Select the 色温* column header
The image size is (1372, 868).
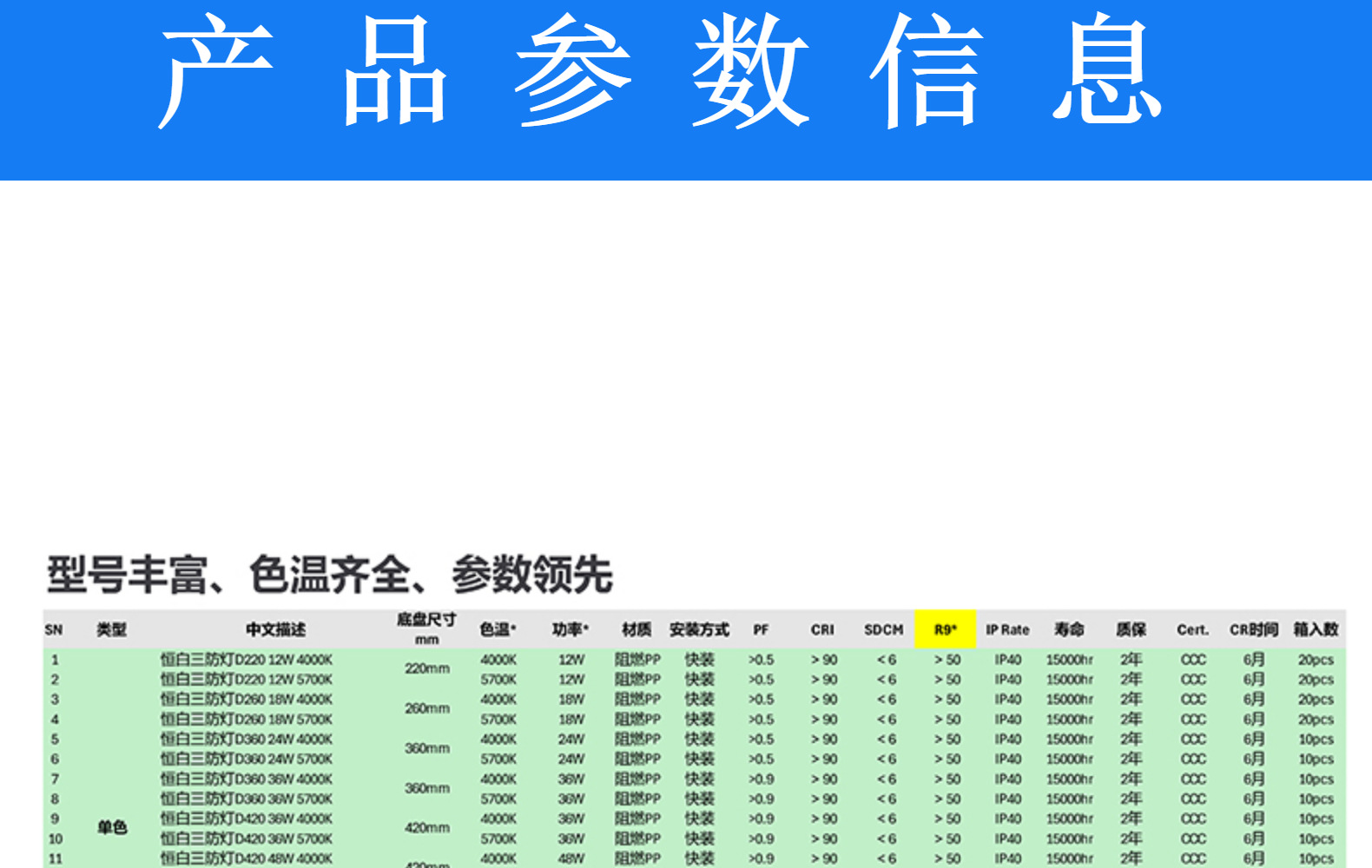pos(498,629)
